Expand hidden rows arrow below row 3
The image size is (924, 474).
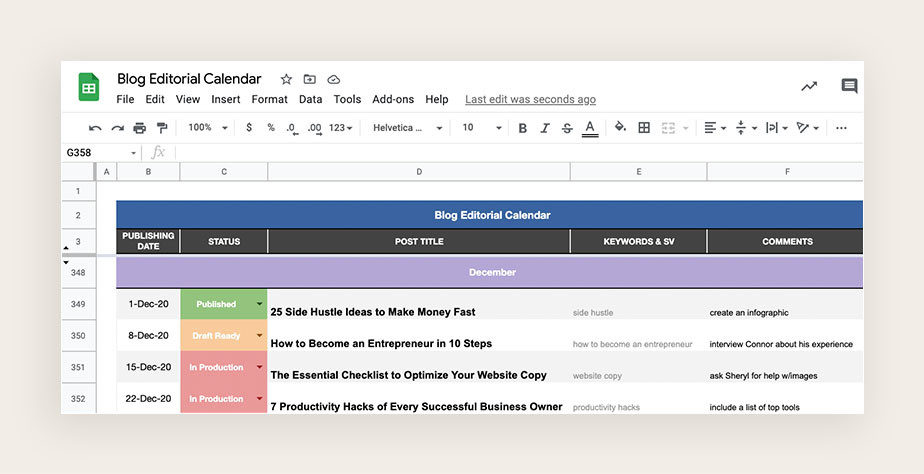(x=66, y=262)
